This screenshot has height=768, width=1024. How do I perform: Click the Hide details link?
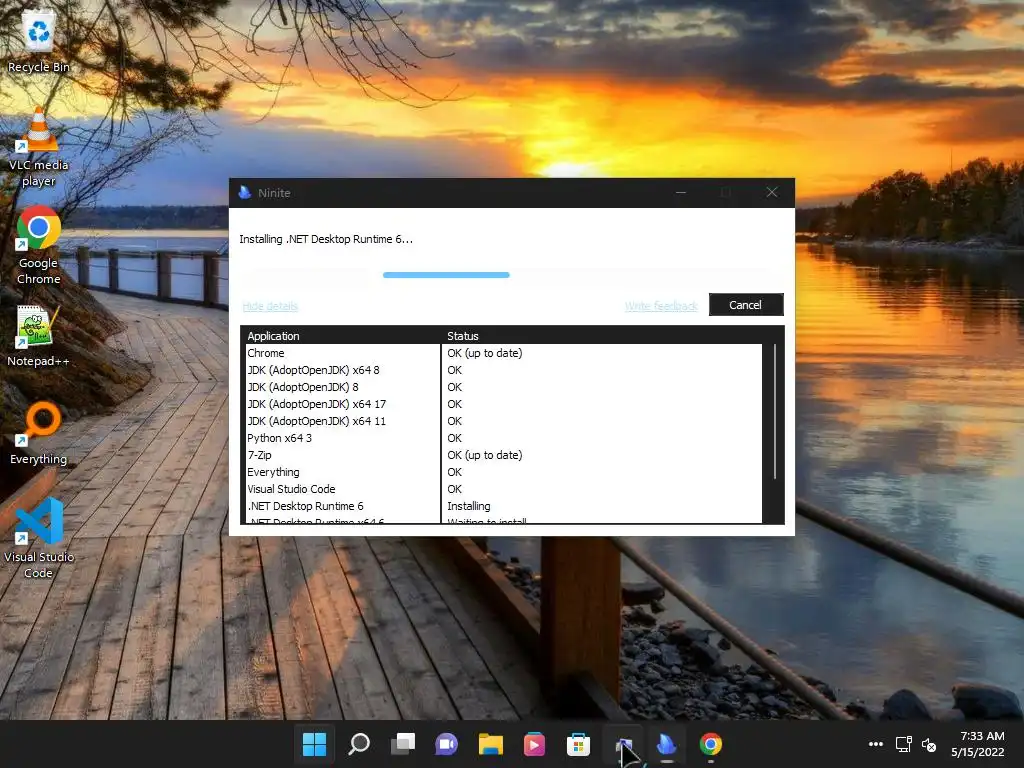pyautogui.click(x=270, y=306)
